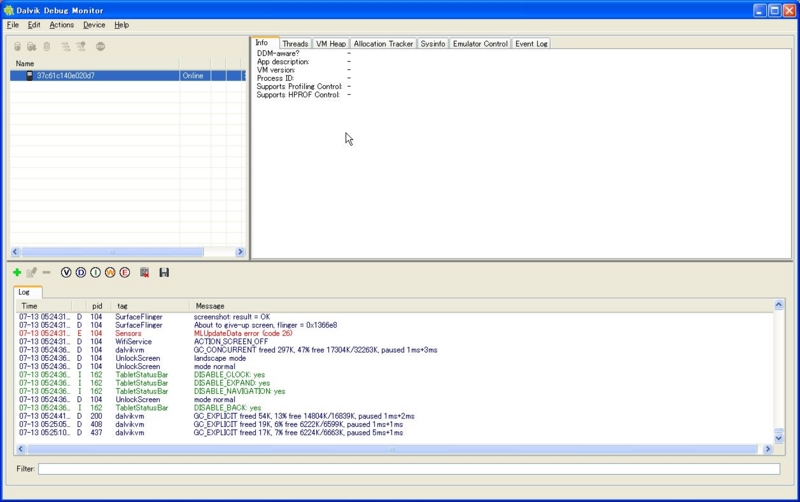
Task: Open the Actions menu
Action: (62, 25)
